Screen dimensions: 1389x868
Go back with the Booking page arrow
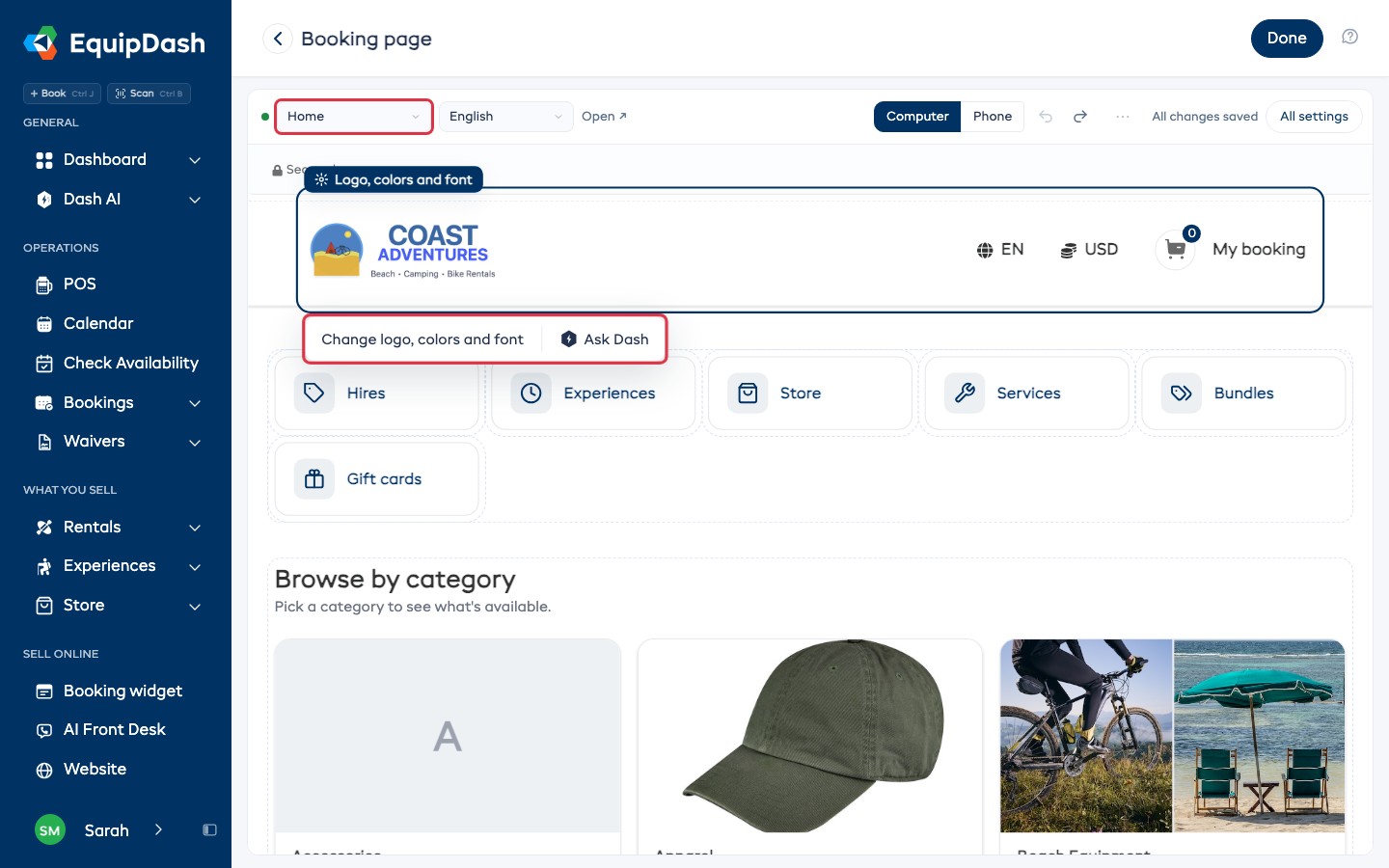278,39
